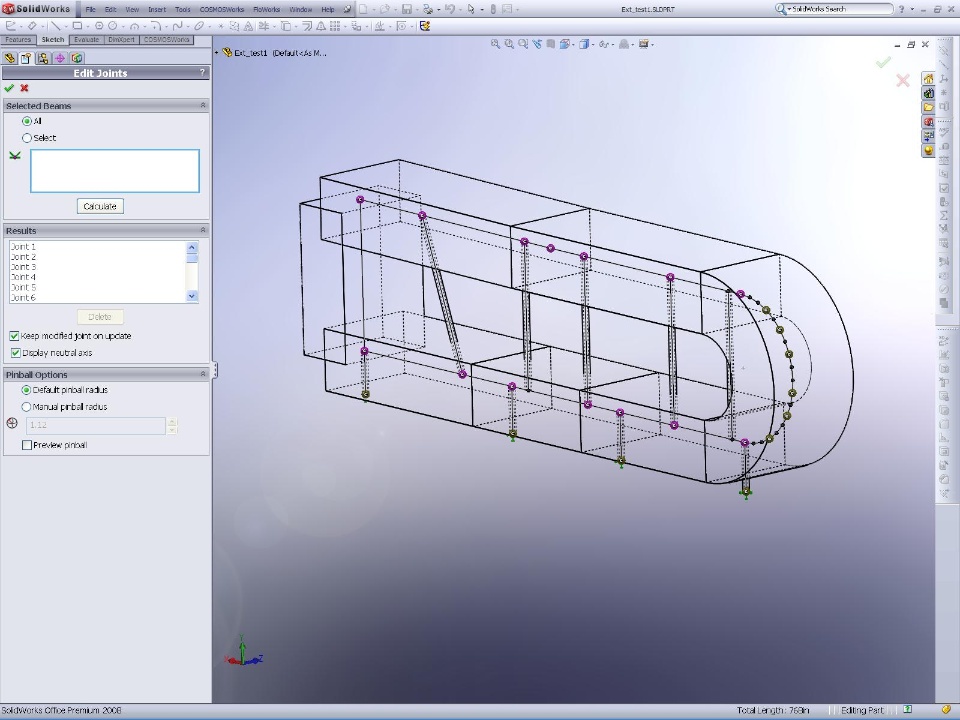Uncheck Keep modified joint on update

pyautogui.click(x=14, y=336)
